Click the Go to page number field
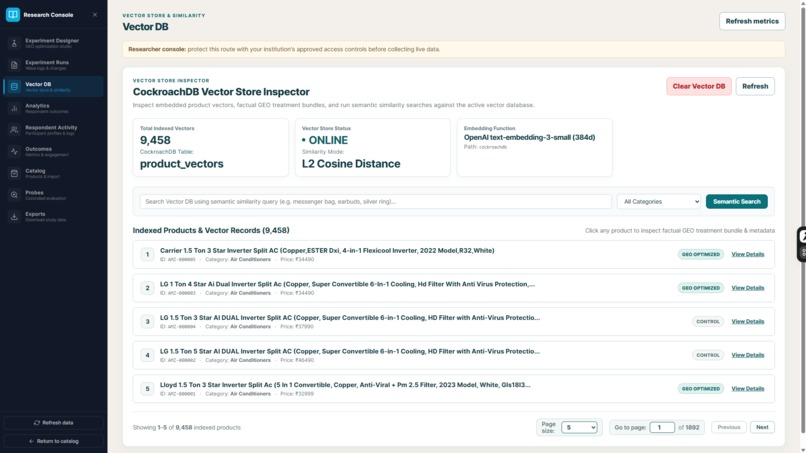Viewport: 806px width, 453px height. pyautogui.click(x=662, y=427)
